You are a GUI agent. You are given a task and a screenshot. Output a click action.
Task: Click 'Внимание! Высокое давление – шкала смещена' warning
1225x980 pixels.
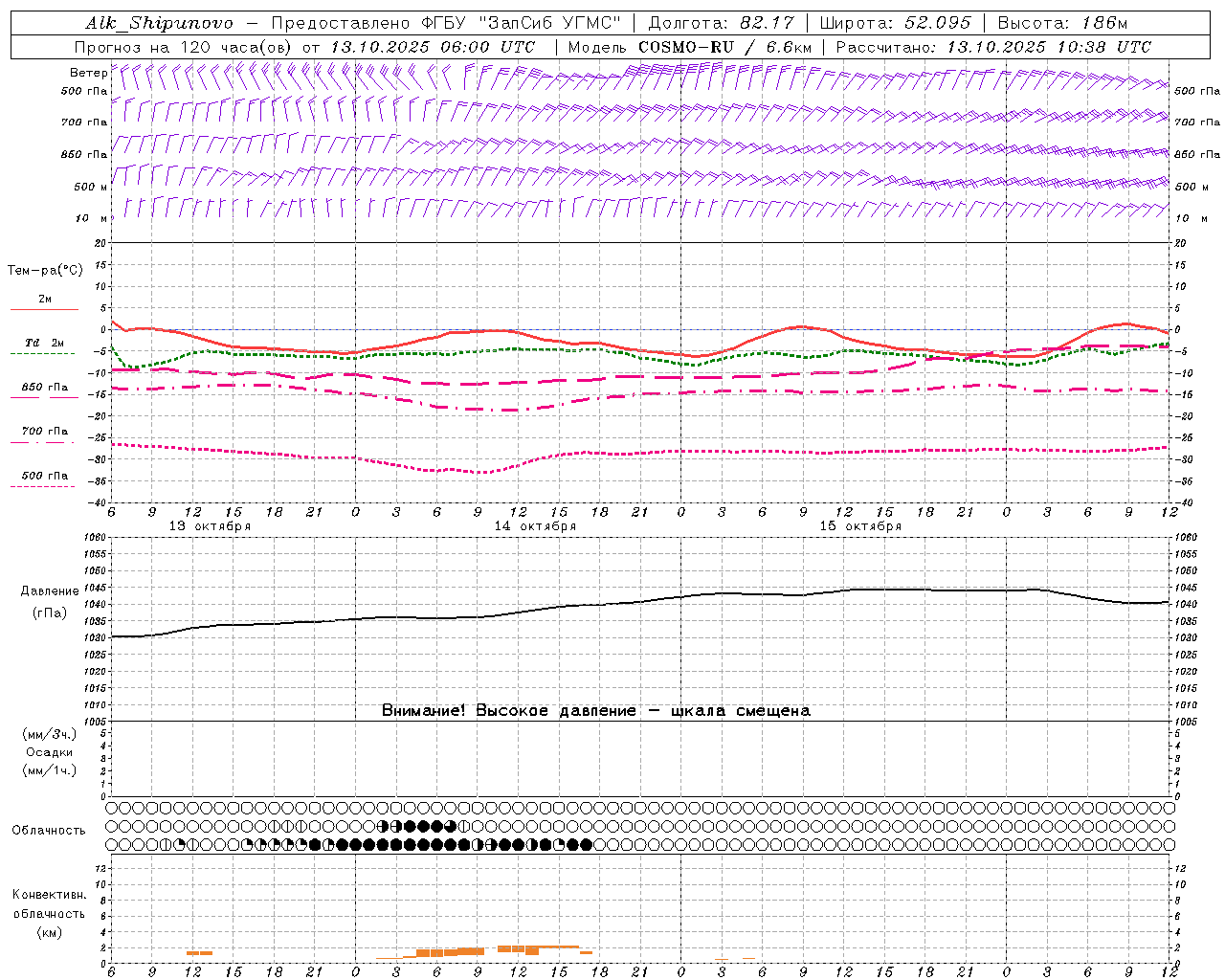(595, 710)
